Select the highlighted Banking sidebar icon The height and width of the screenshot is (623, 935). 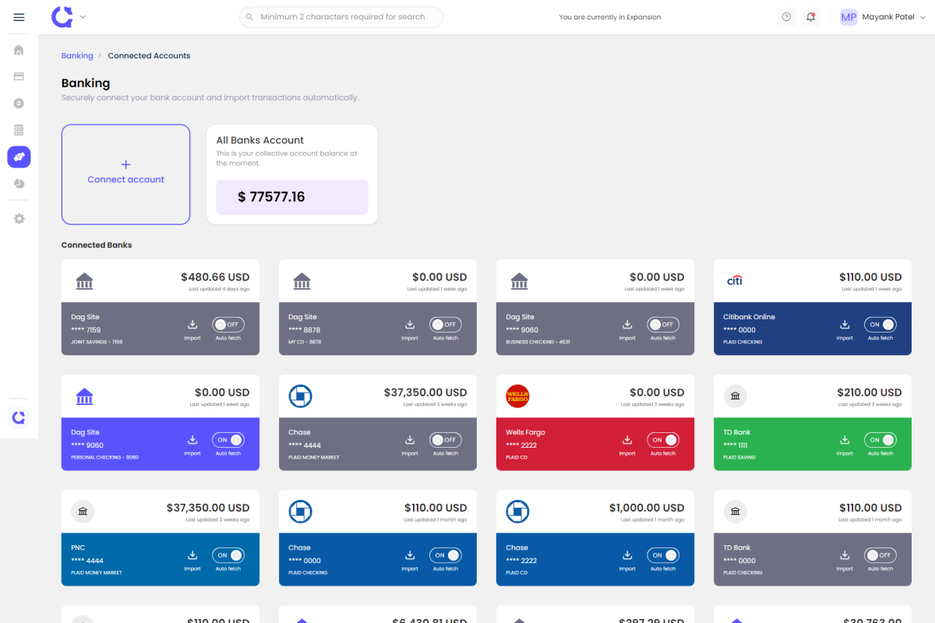tap(18, 157)
